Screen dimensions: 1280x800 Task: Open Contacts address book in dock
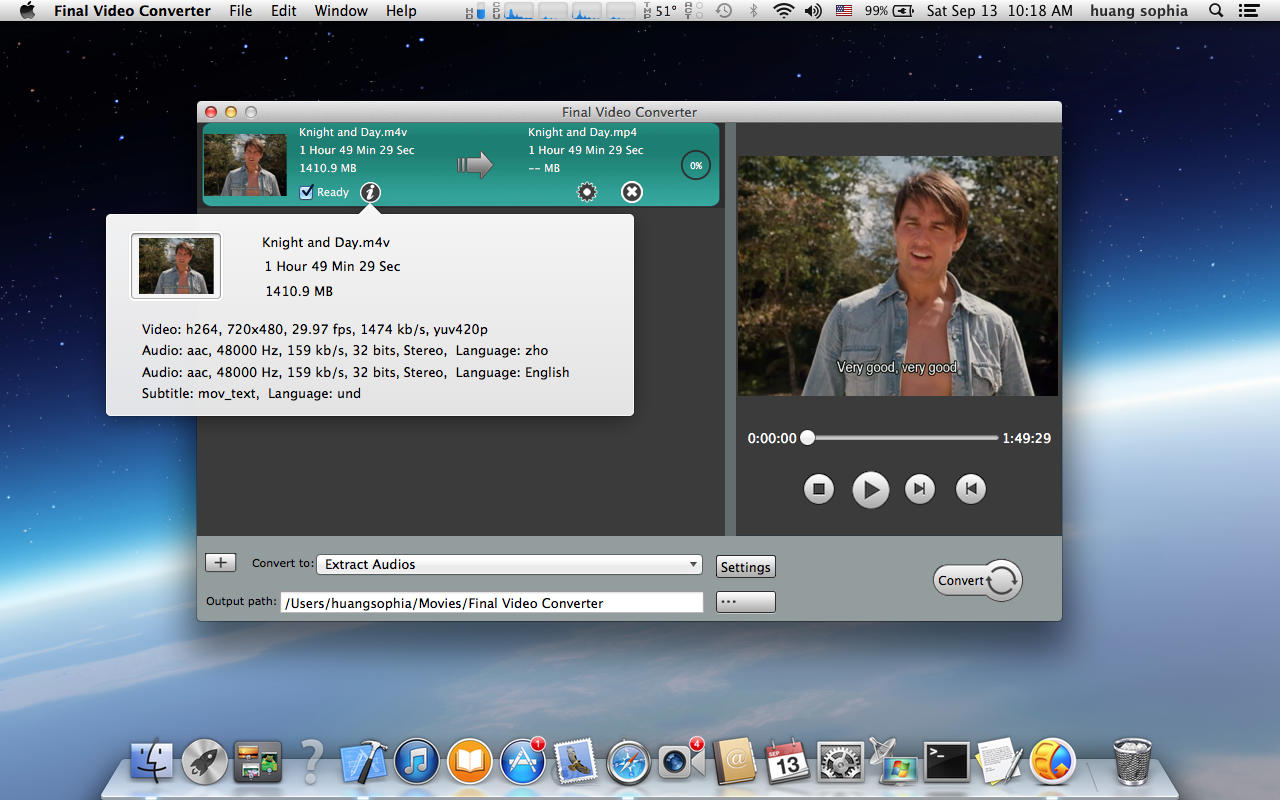[734, 762]
